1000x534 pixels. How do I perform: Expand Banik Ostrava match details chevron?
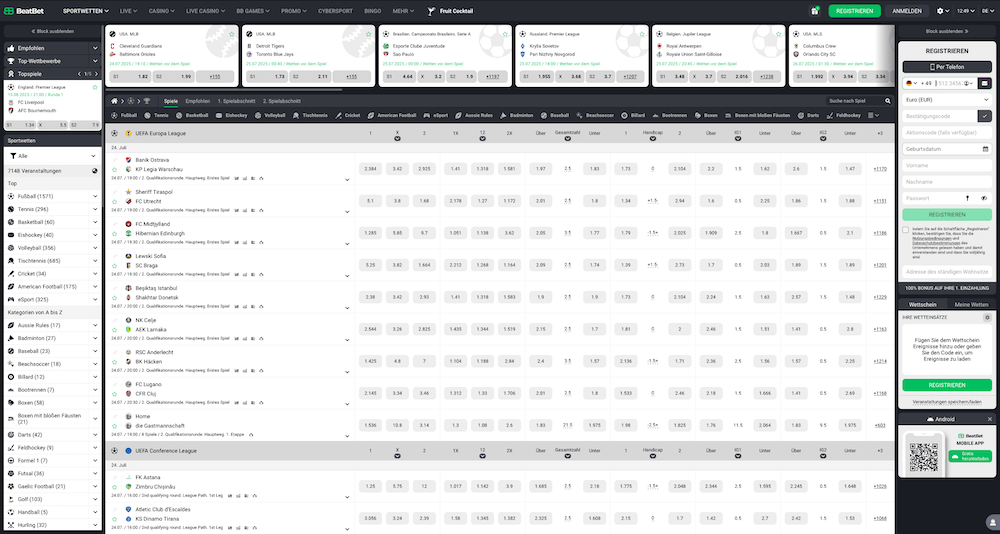click(x=347, y=180)
